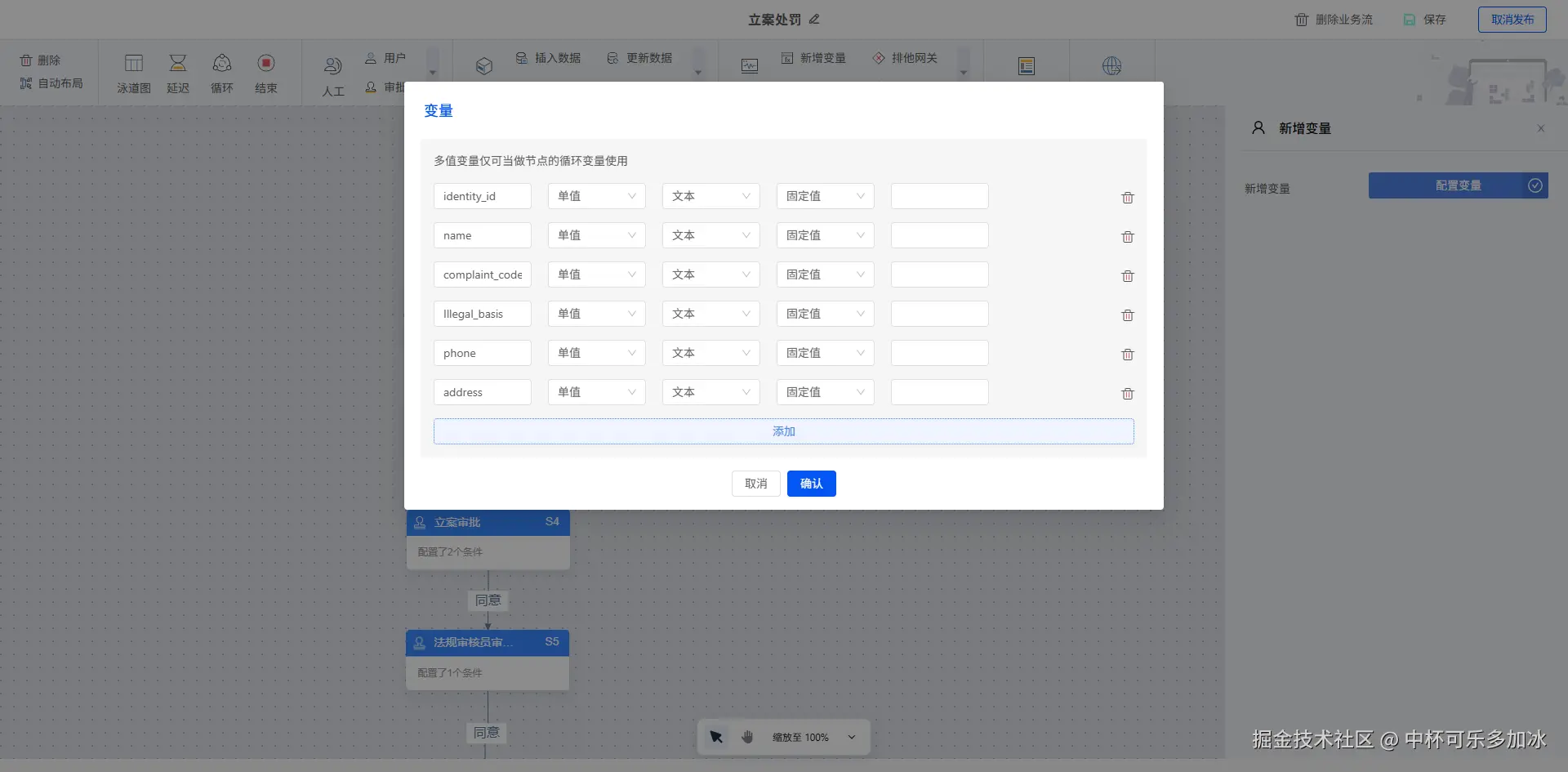1568x772 pixels.
Task: Click the 取消发布 unpublish button
Action: (1512, 20)
